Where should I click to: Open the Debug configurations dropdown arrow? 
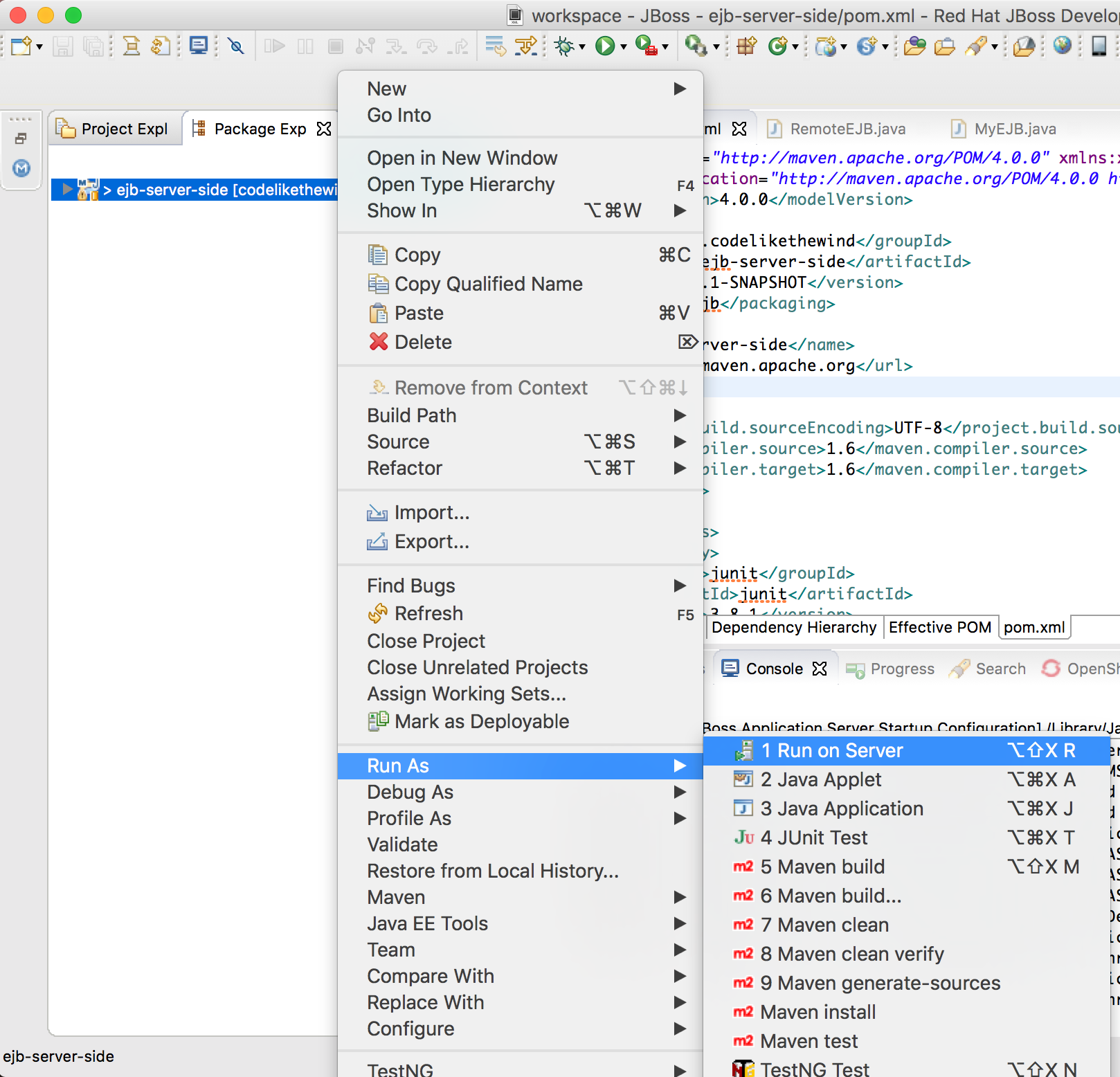582,47
